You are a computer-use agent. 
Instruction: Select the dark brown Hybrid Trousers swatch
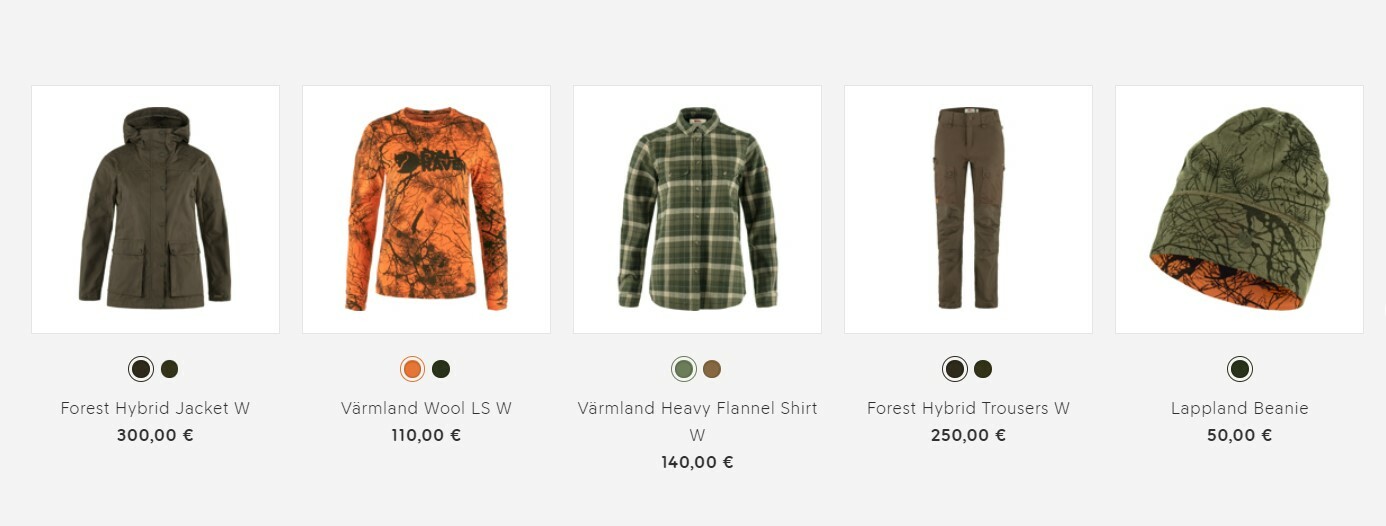[x=954, y=369]
